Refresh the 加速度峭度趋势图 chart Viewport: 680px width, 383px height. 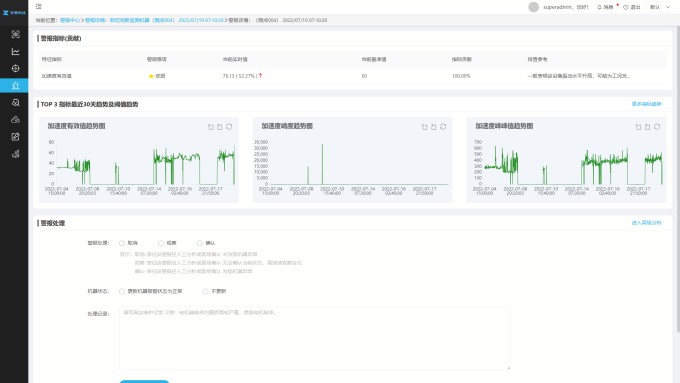click(443, 127)
